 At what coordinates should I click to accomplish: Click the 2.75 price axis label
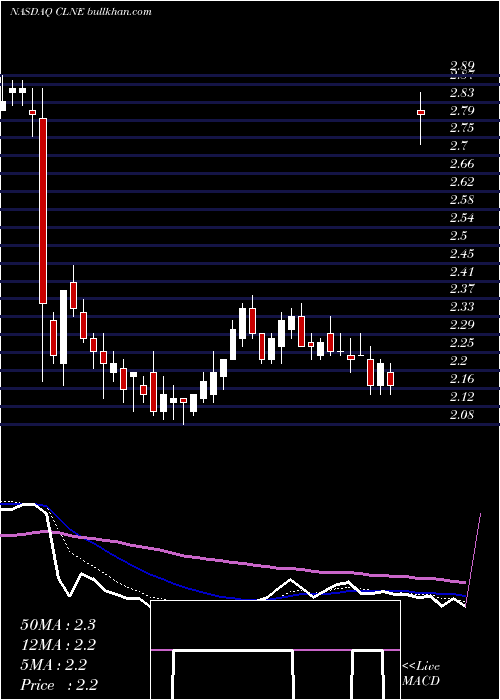coord(462,128)
